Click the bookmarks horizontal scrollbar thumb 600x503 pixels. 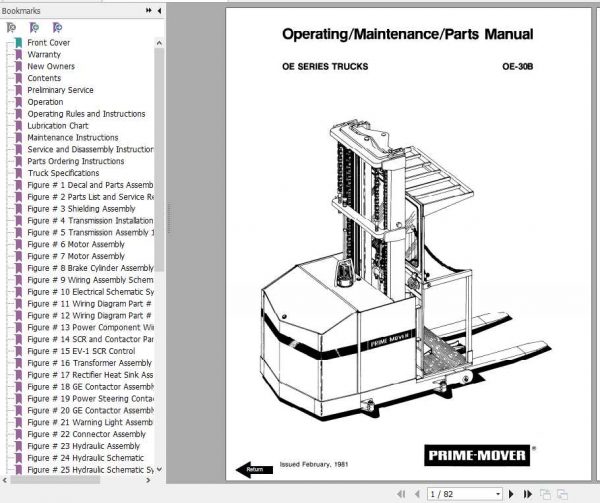pos(55,480)
